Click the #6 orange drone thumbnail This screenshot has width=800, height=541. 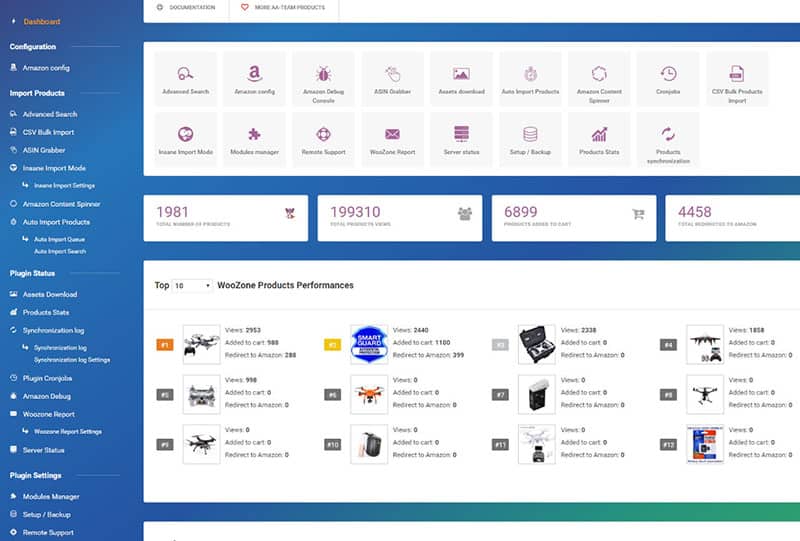click(369, 394)
